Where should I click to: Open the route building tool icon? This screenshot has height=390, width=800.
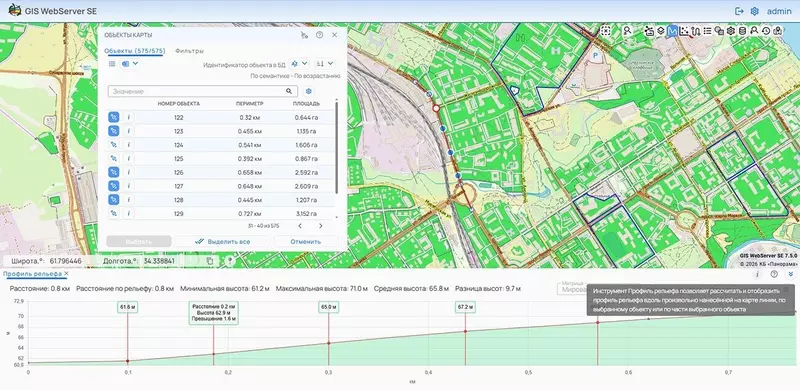point(696,31)
